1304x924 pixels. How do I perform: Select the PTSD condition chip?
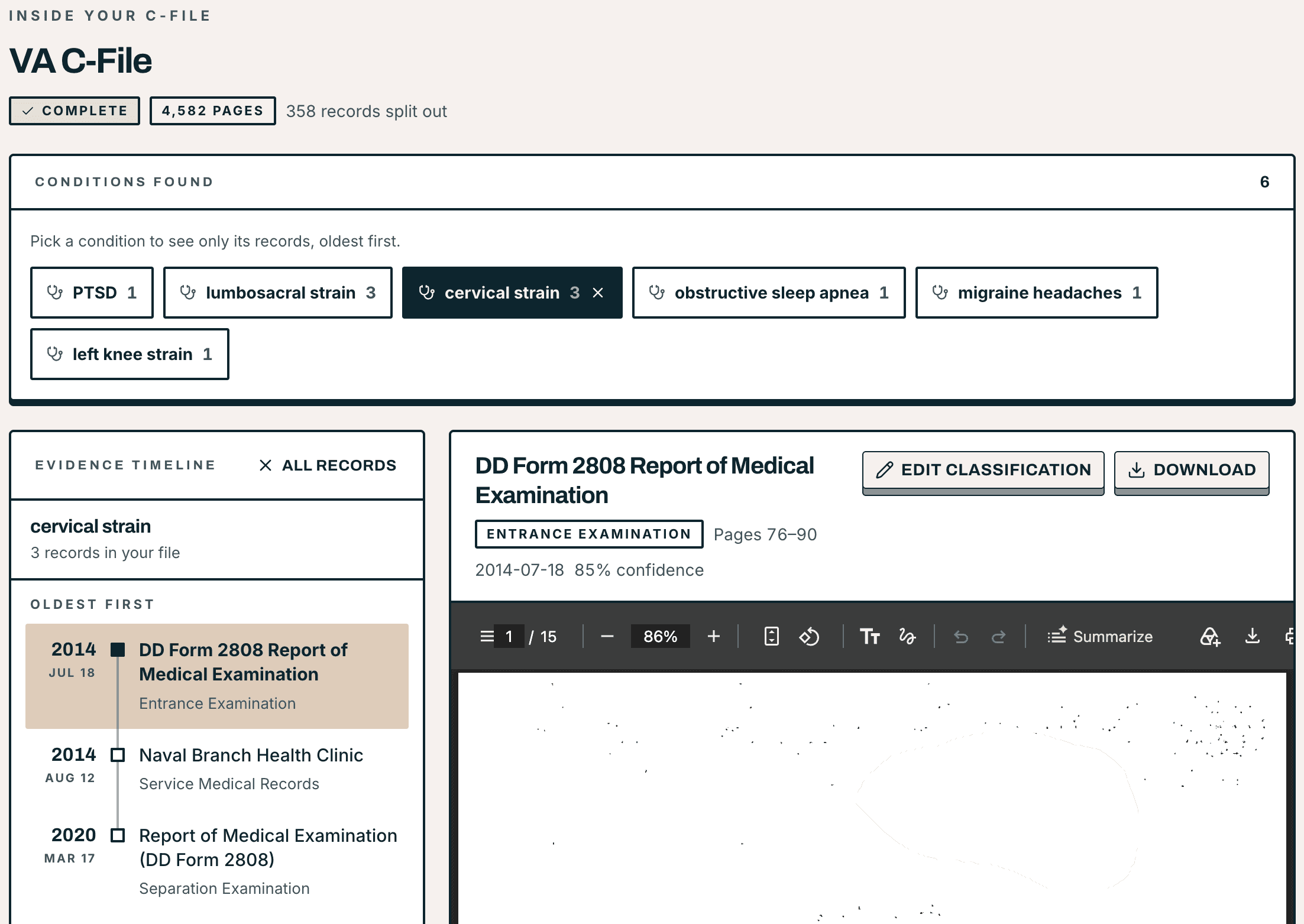[x=92, y=293]
